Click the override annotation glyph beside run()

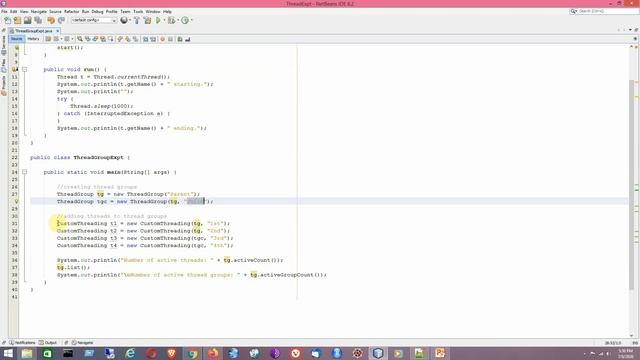coord(16,69)
